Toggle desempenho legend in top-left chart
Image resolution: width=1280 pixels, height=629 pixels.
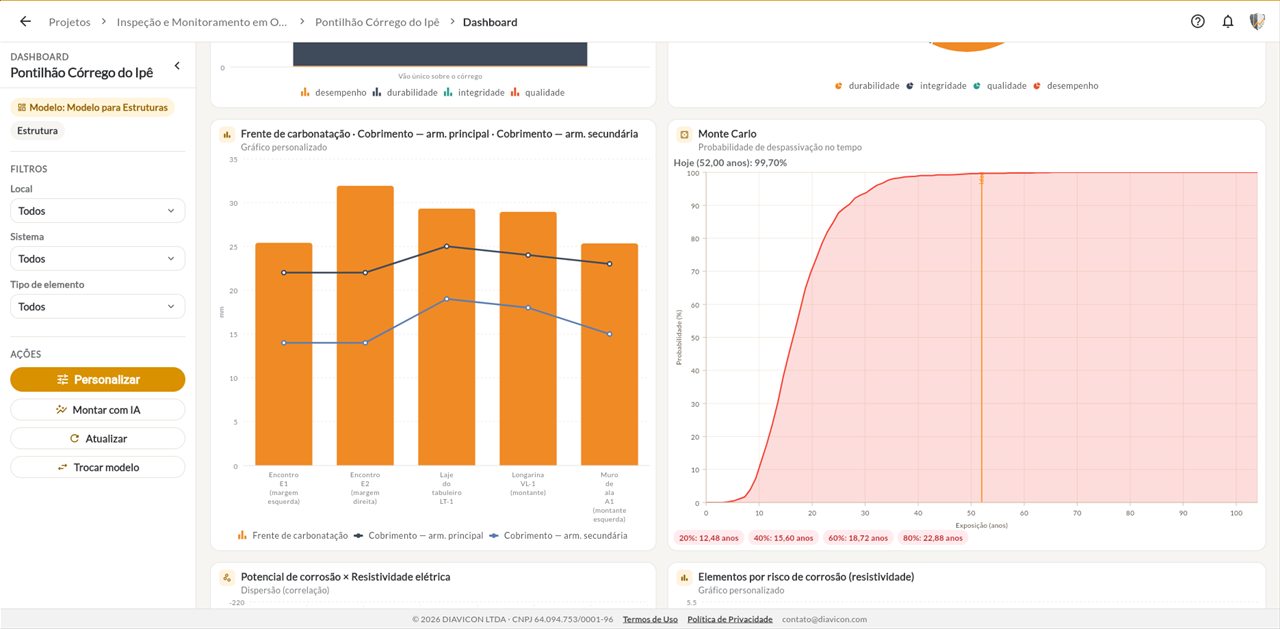333,92
